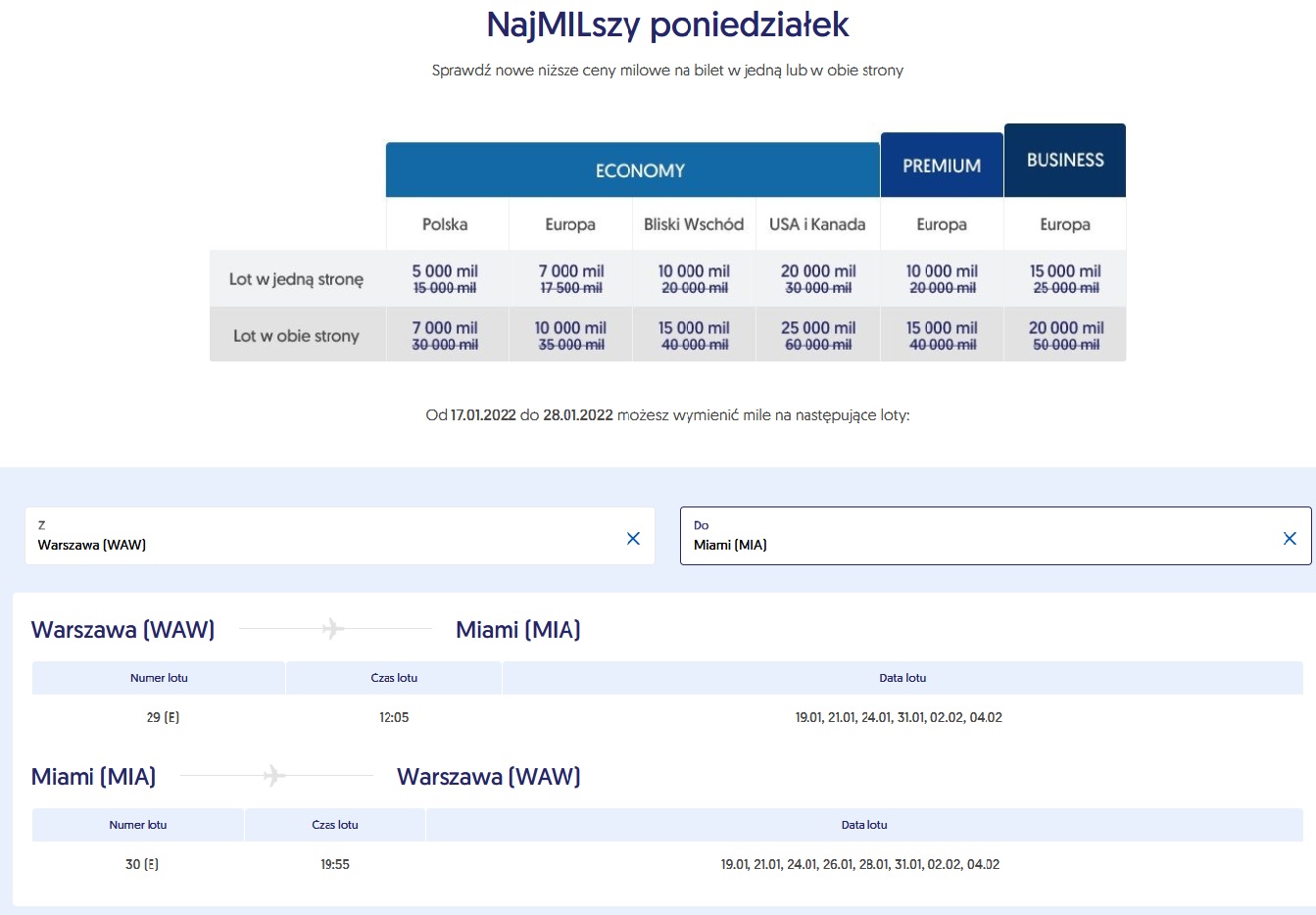Click the 'Warszawa (WAW)' route heading above flight 29
1316x915 pixels.
123,630
